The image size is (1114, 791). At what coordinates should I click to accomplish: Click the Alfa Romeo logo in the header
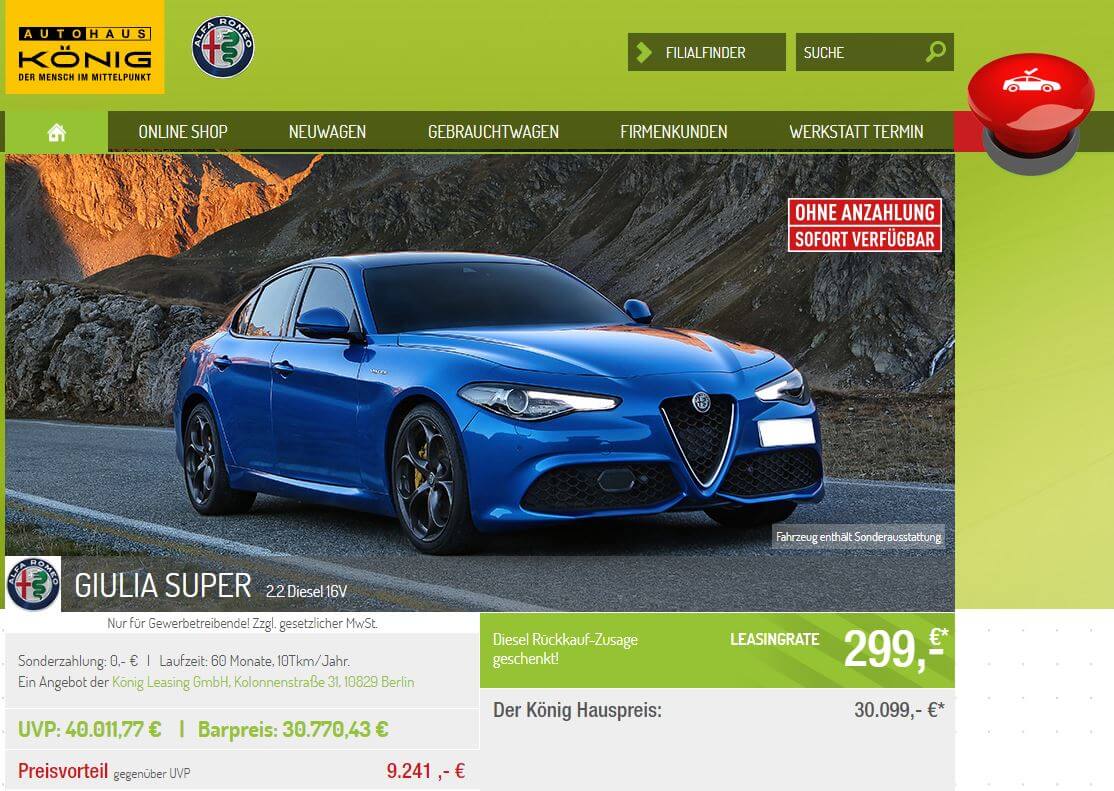(223, 47)
